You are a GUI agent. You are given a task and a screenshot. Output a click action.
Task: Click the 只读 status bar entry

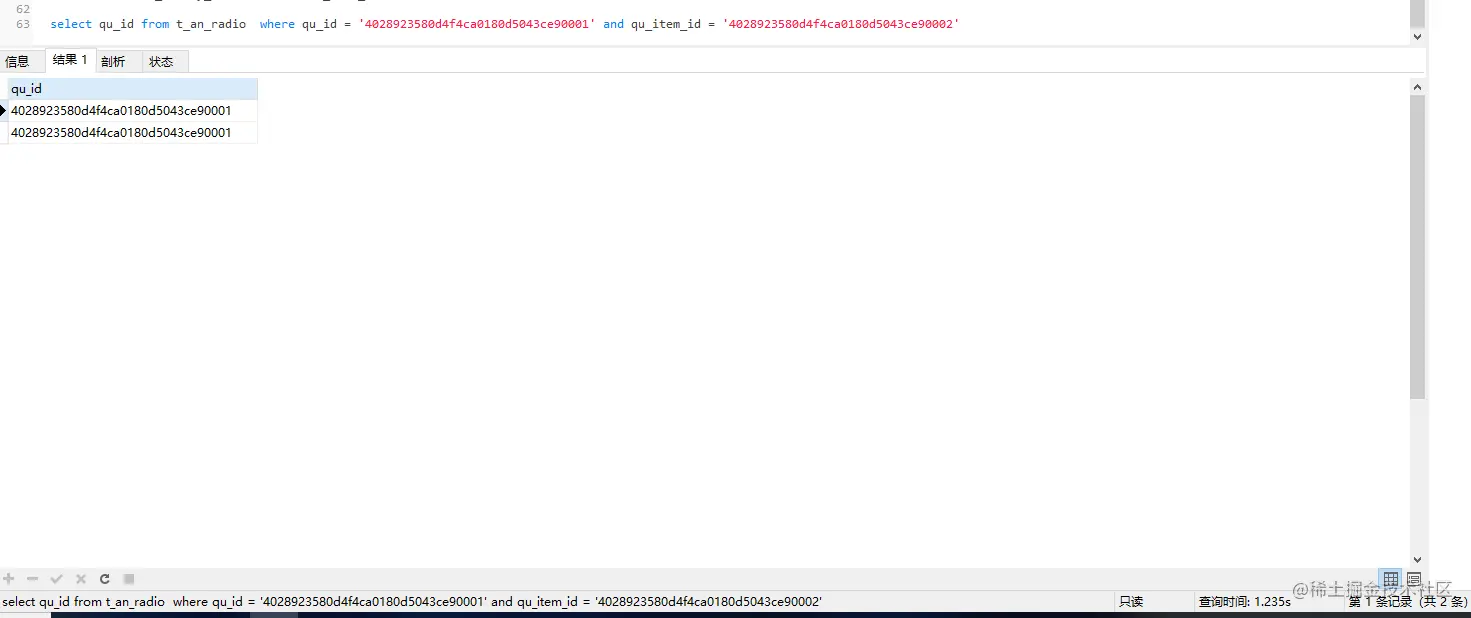tap(1131, 602)
